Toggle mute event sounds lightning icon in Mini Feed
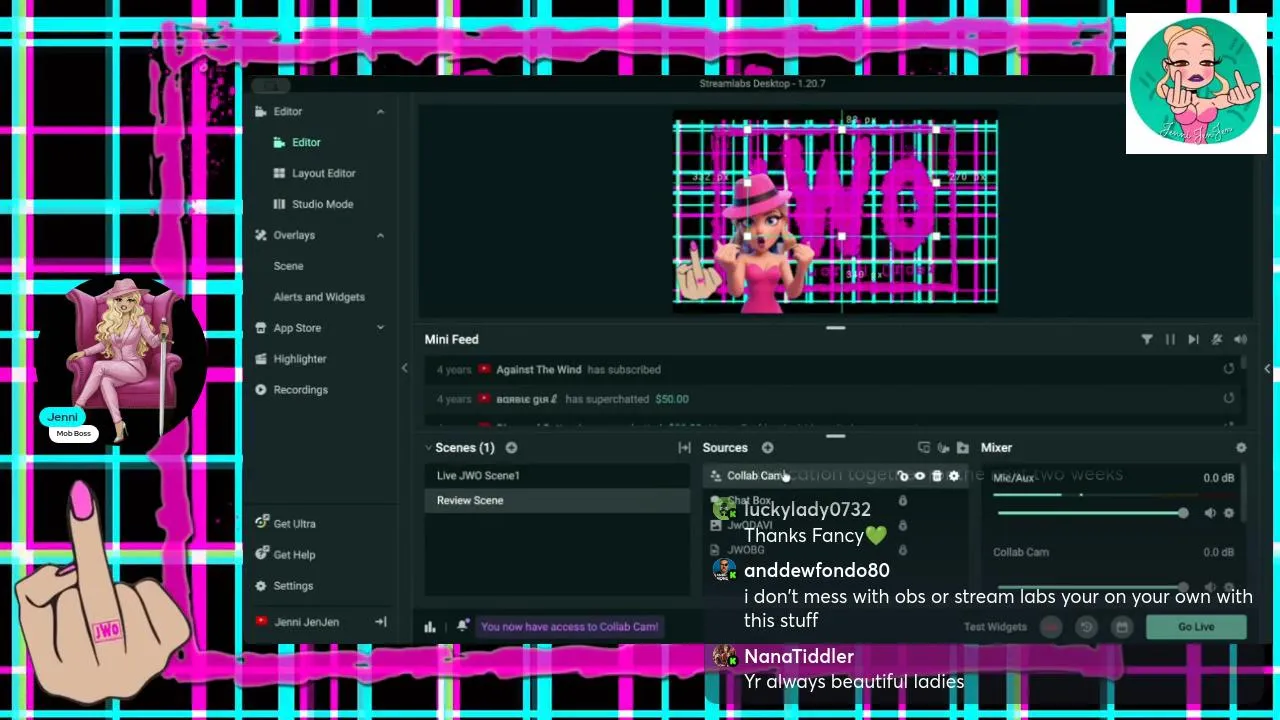 tap(1217, 340)
